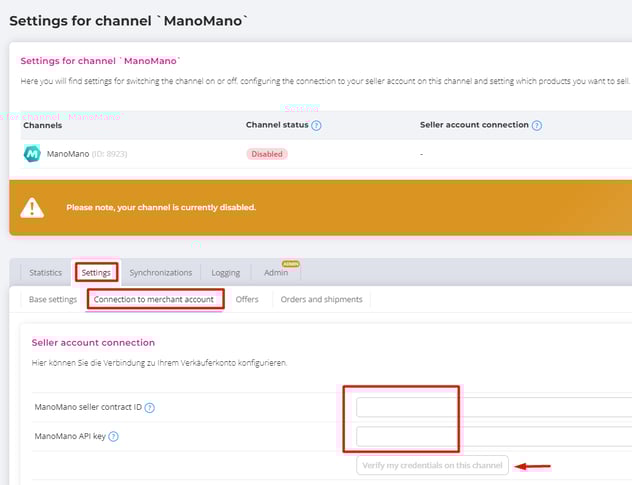
Task: Open the Admin tab
Action: pyautogui.click(x=276, y=273)
